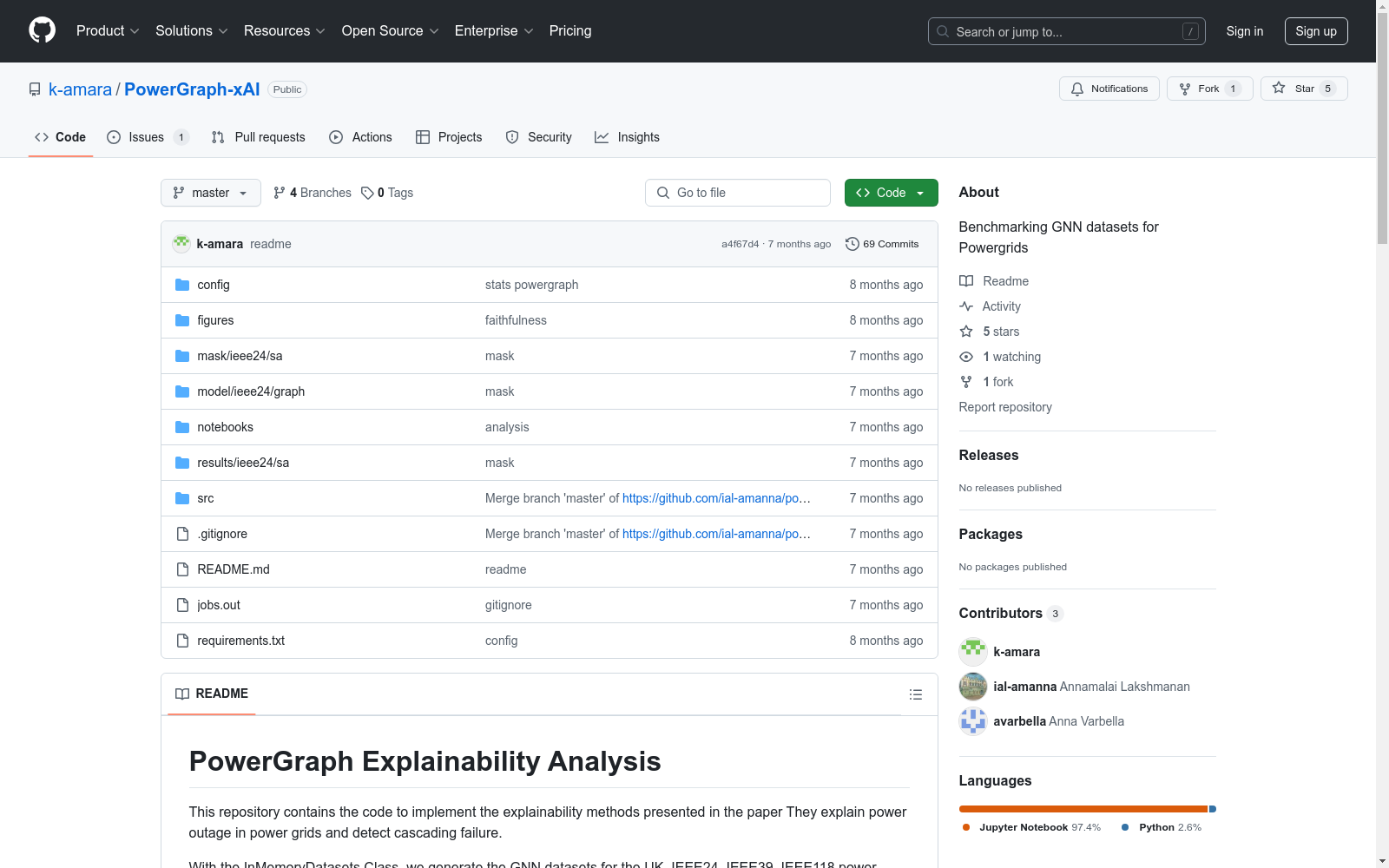The width and height of the screenshot is (1389, 868).
Task: Expand the master branch dropdown
Action: click(210, 193)
